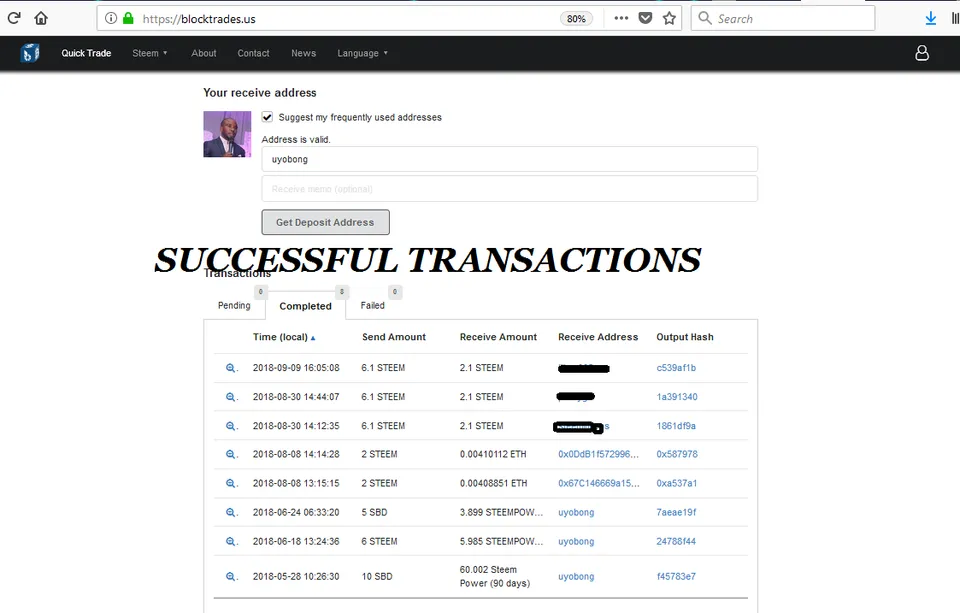
Task: View details of 2018-06-24 06:33:20 transaction
Action: [x=231, y=512]
